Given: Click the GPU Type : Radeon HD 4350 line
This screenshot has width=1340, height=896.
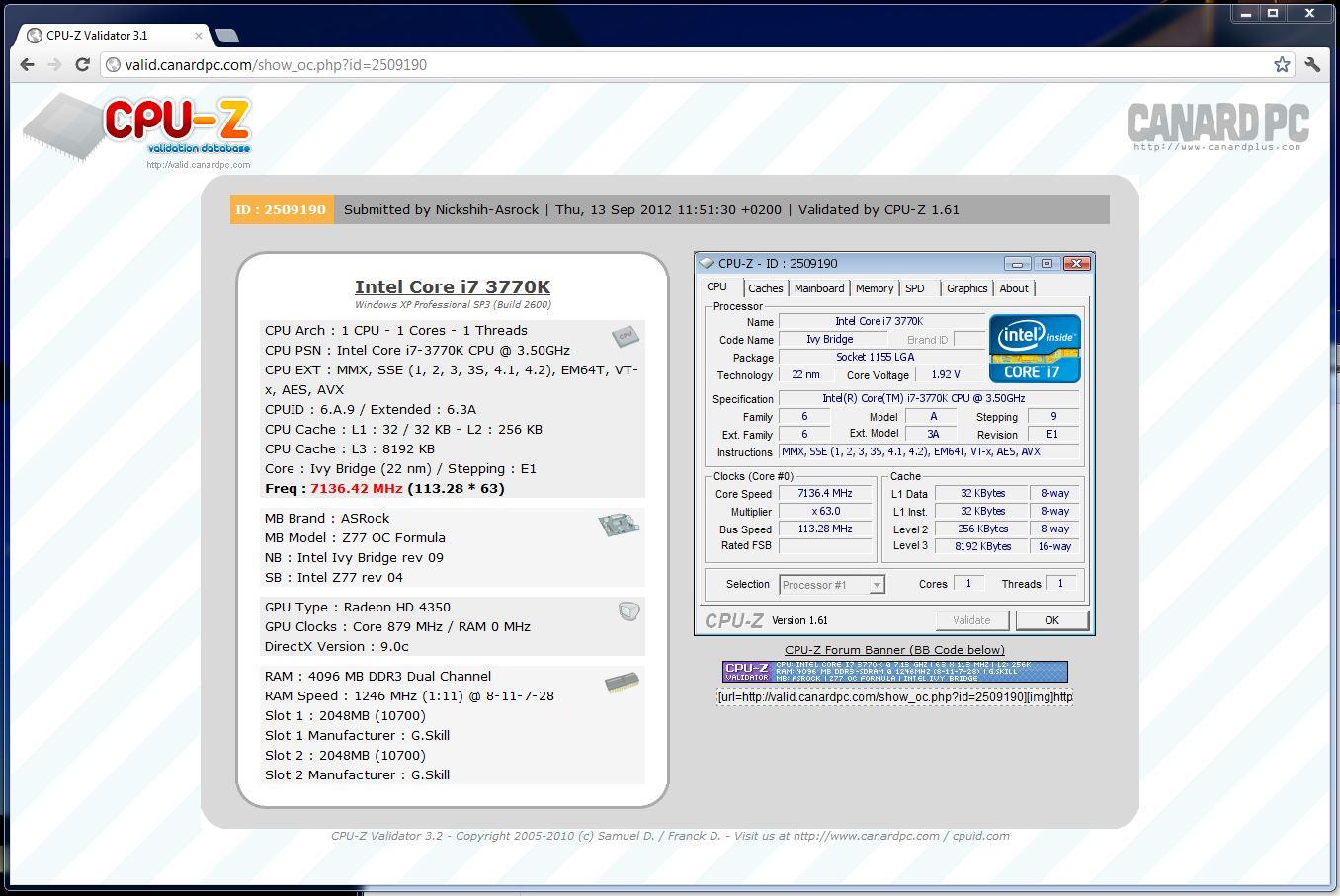Looking at the screenshot, I should [x=357, y=607].
